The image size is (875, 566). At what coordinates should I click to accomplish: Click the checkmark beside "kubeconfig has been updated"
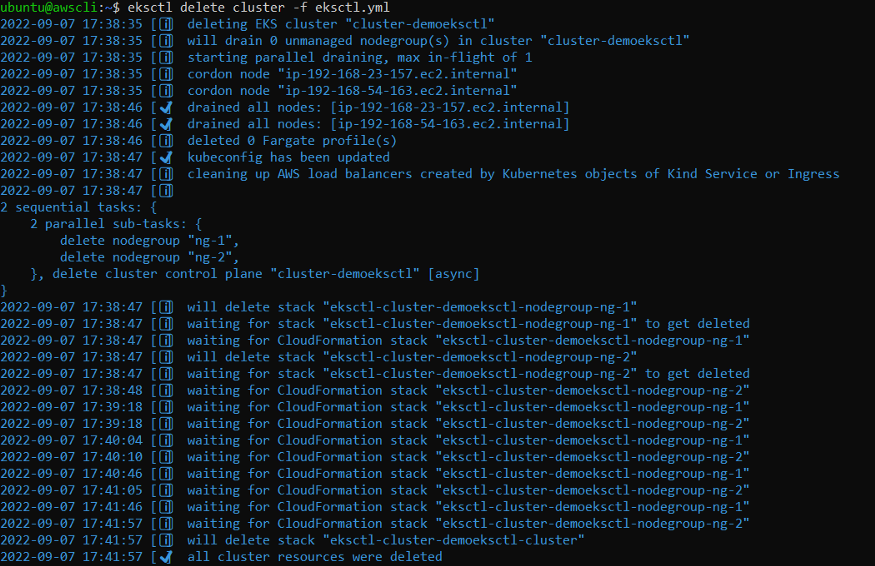coord(165,157)
